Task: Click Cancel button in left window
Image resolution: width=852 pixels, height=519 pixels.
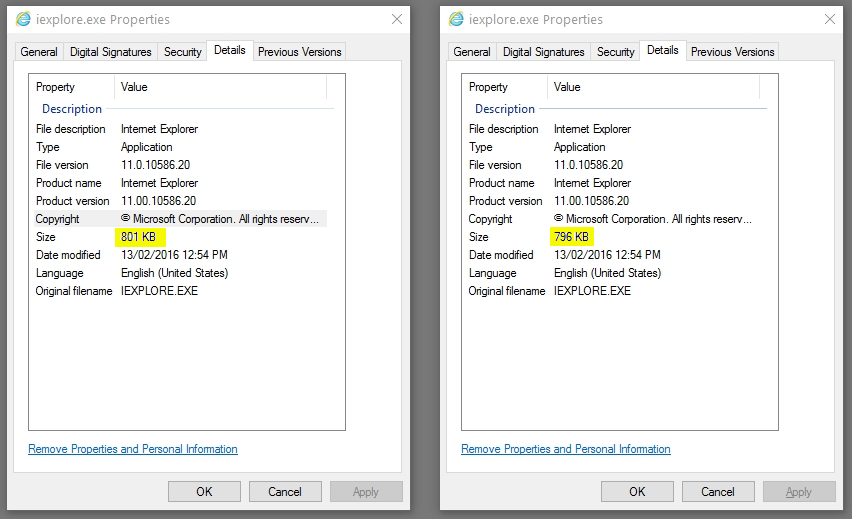Action: click(285, 491)
